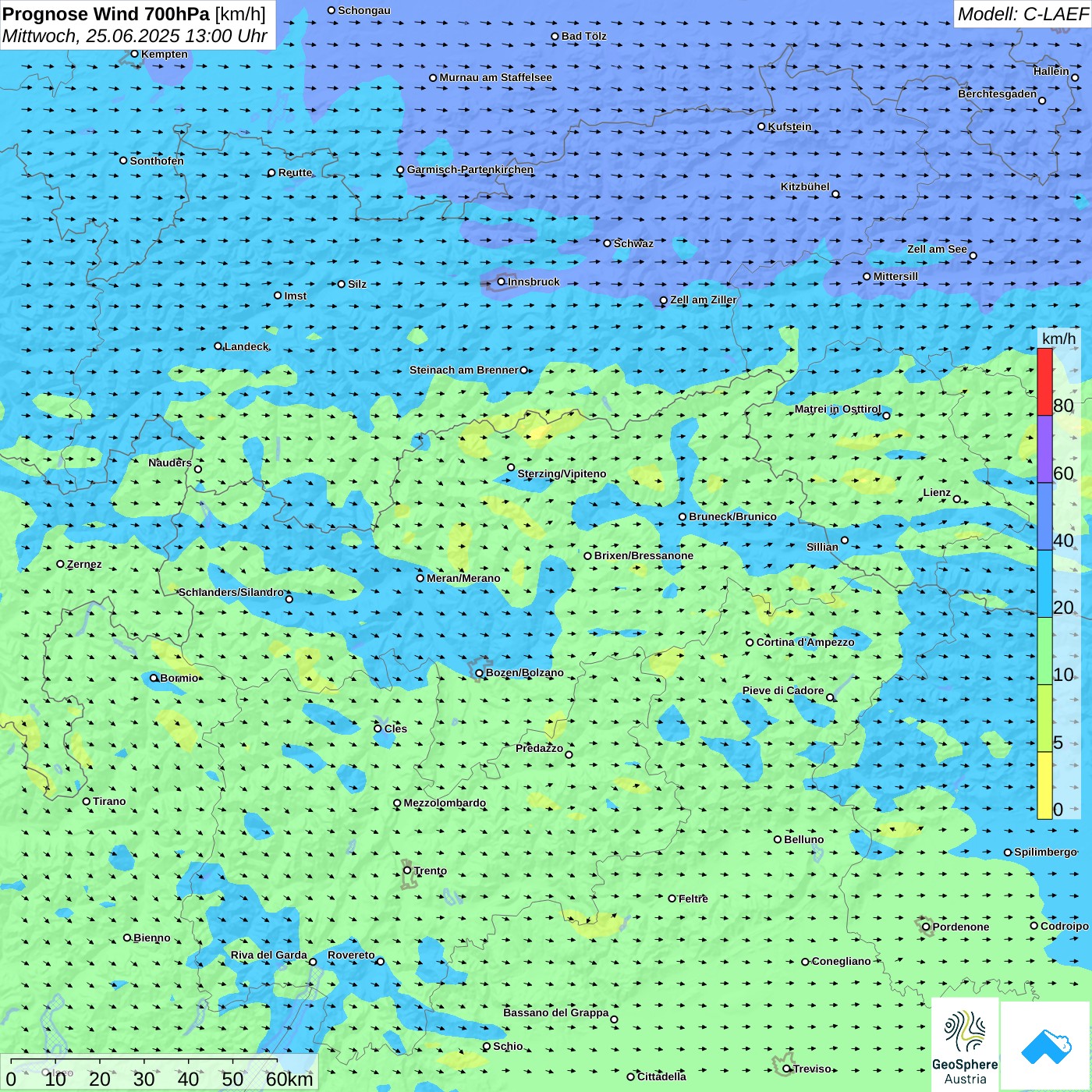This screenshot has width=1092, height=1092.
Task: Click the 'Conegliano' label
Action: [841, 961]
